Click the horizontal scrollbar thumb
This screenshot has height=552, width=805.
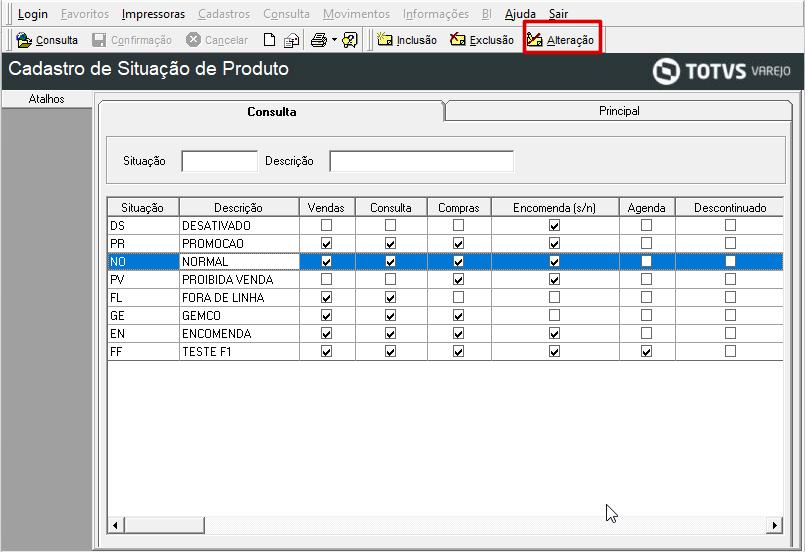click(x=164, y=525)
